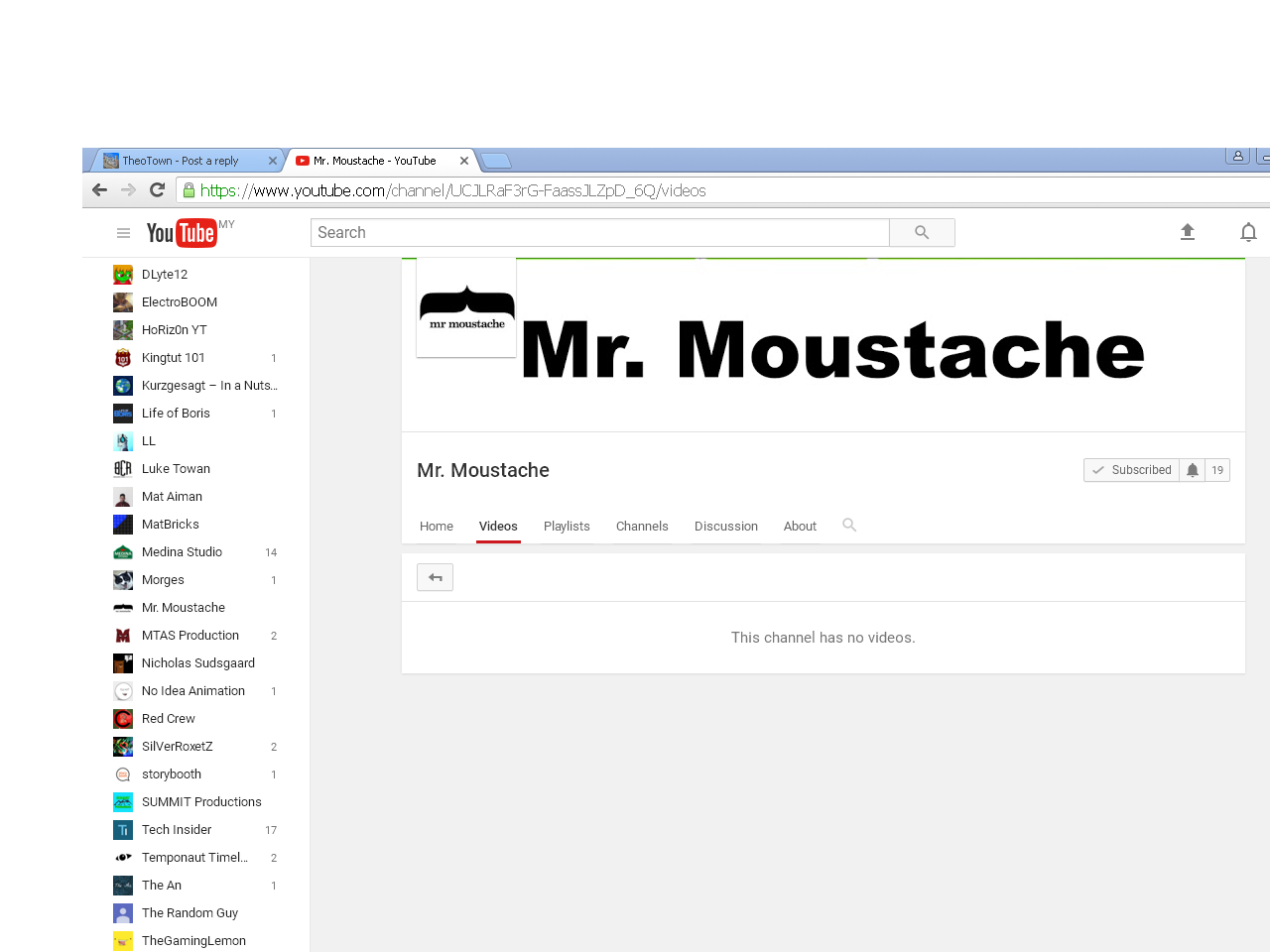Screen dimensions: 1270x952
Task: Click the subscriber count 19
Action: pos(1217,470)
